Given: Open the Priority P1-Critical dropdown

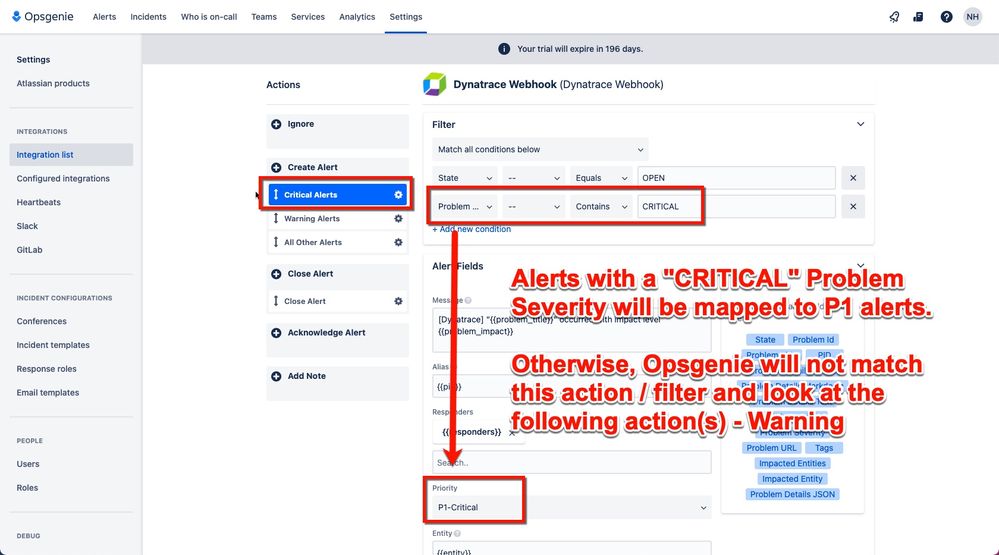Looking at the screenshot, I should pos(571,507).
